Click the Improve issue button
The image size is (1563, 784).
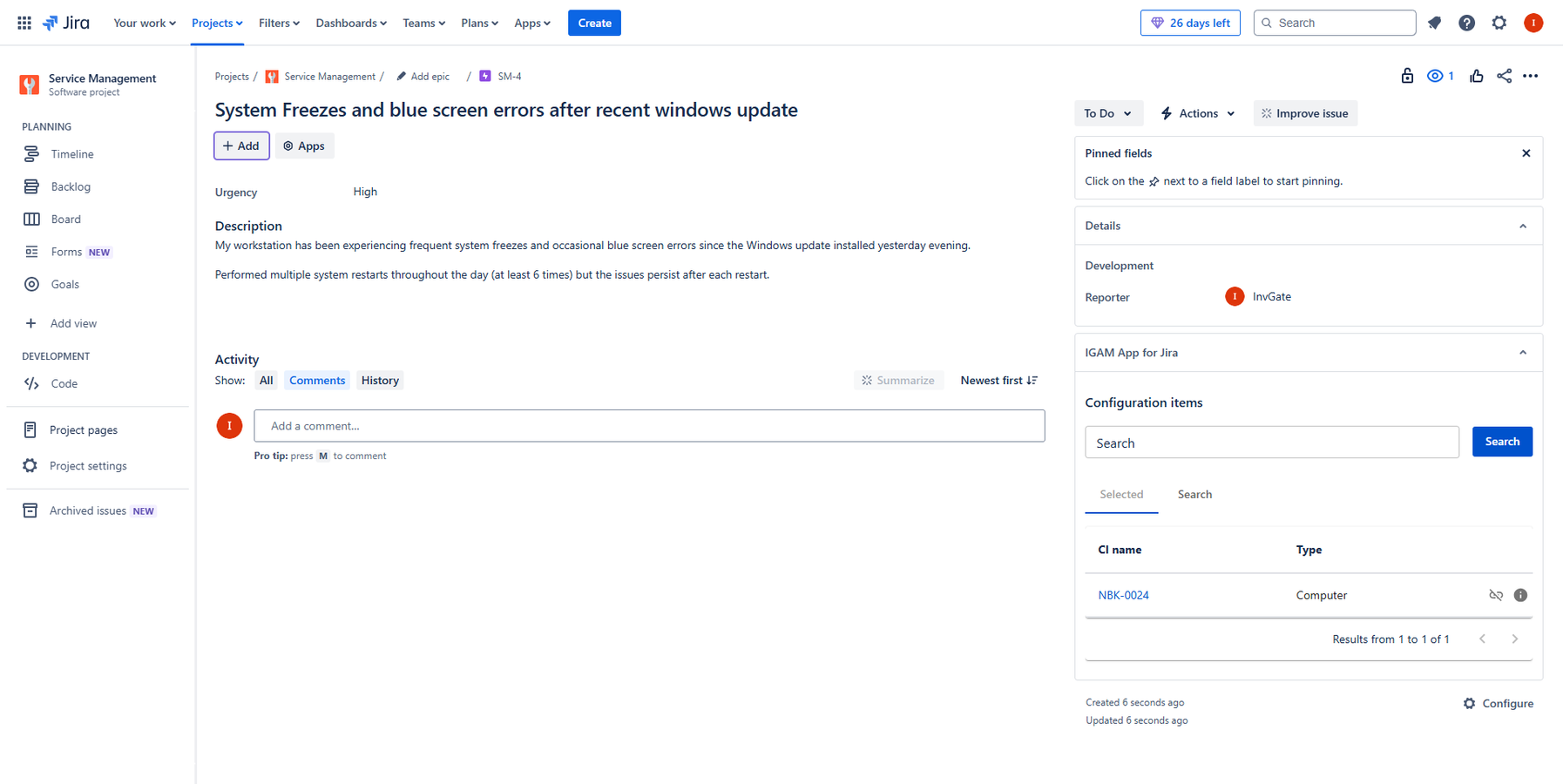(x=1305, y=113)
